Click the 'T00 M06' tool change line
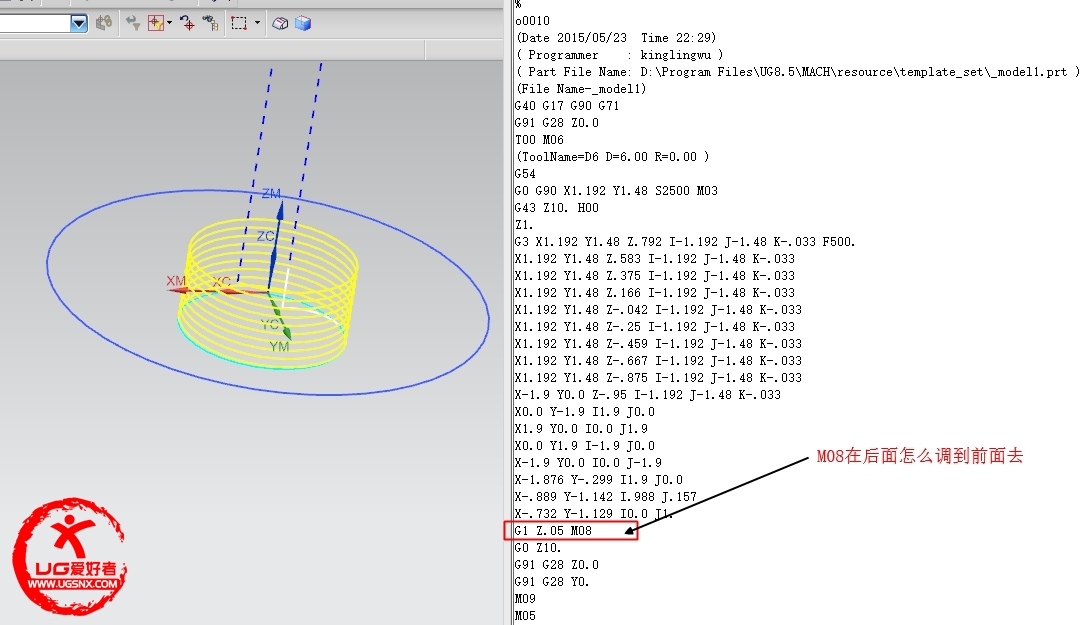The image size is (1088, 625). click(x=539, y=139)
